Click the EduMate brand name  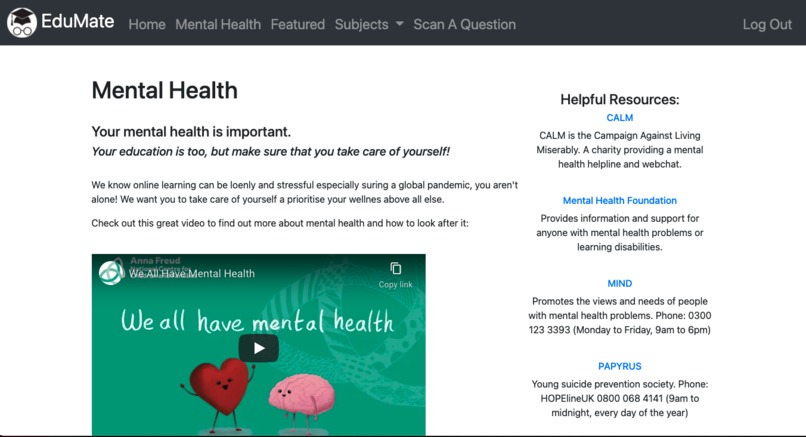point(78,22)
